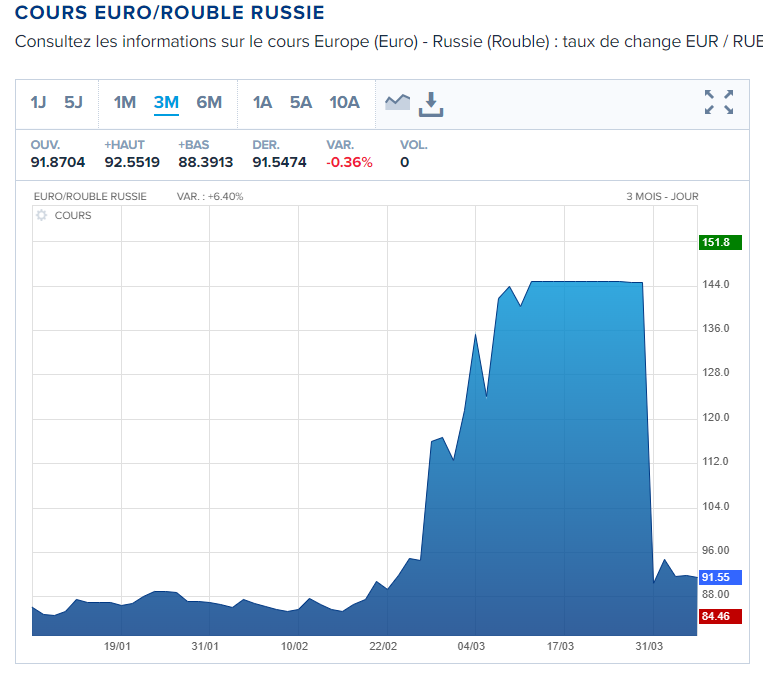Open the chart type selector icon
Viewport: 763px width, 679px height.
click(x=398, y=102)
